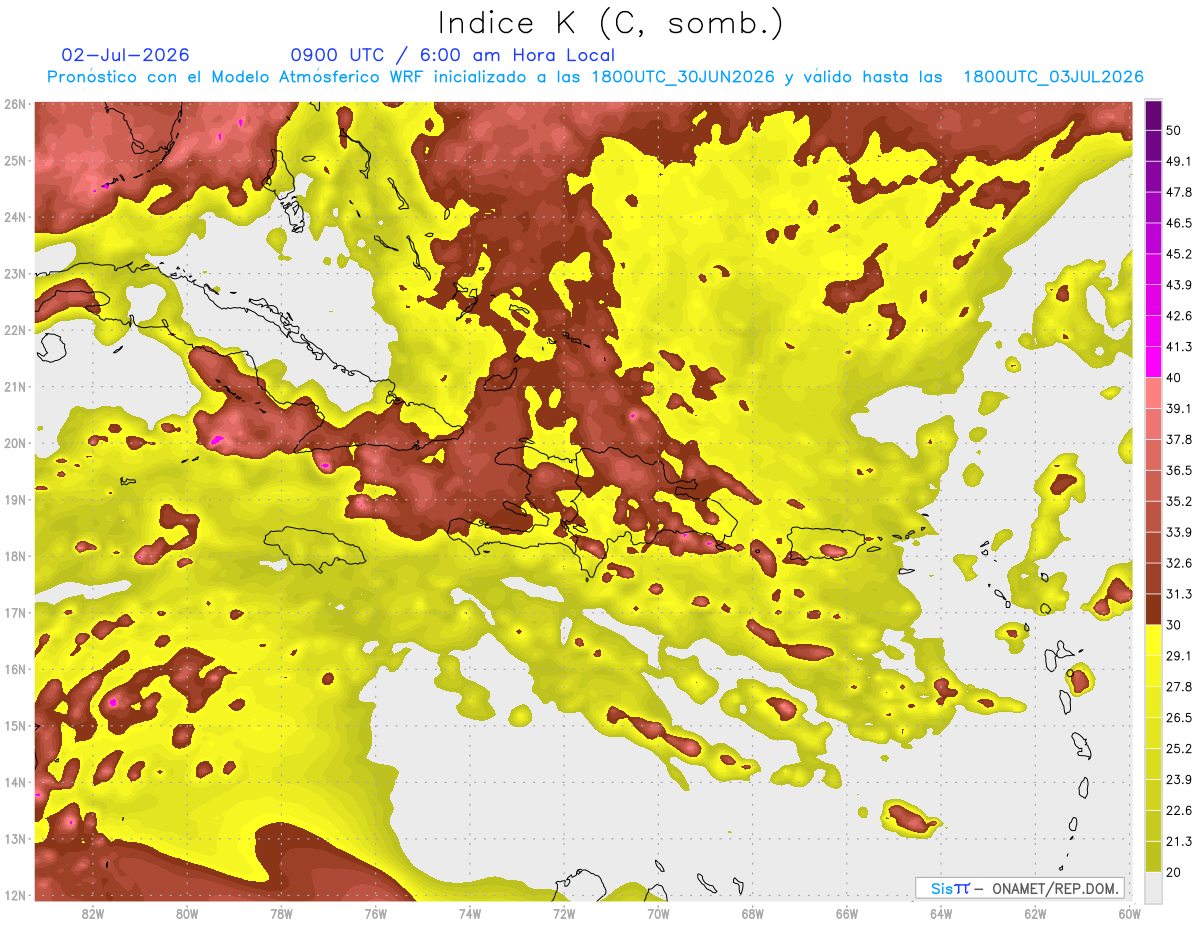Click the "16N" latitude axis label
This screenshot has width=1200, height=927.
coord(15,669)
